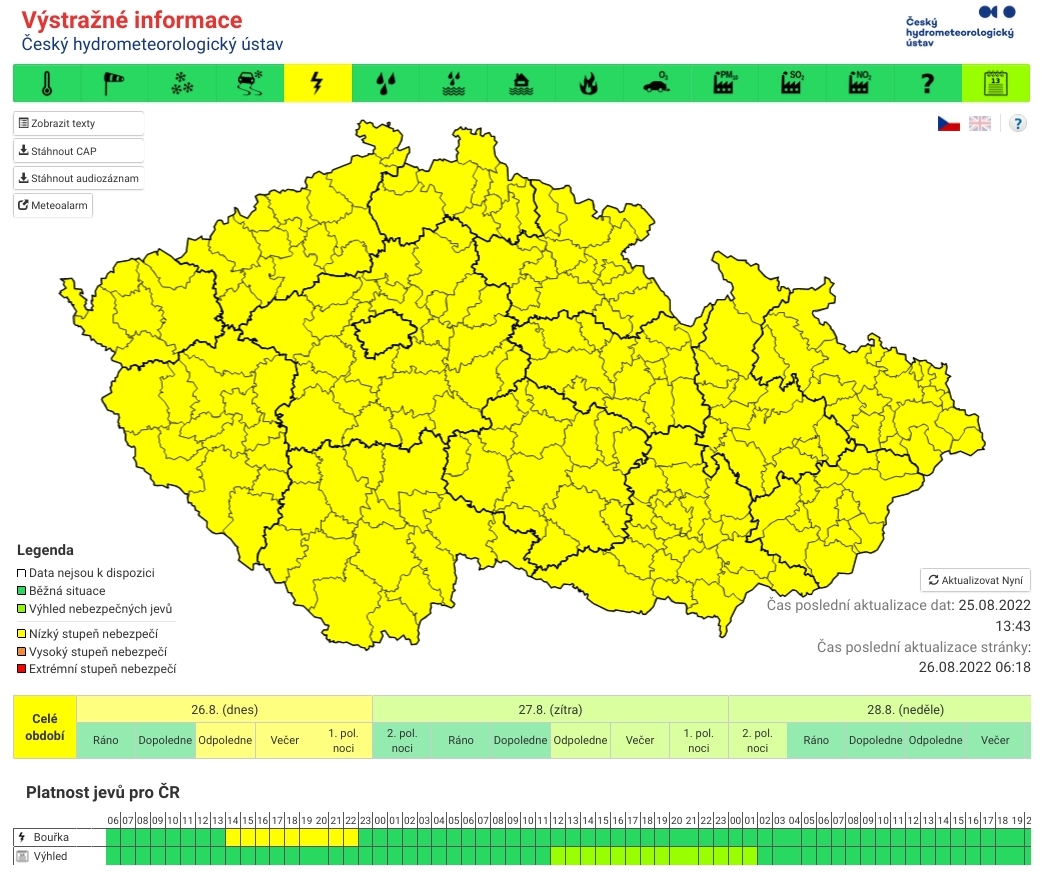The image size is (1042, 885).
Task: Select the fire danger flame icon
Action: 589,83
